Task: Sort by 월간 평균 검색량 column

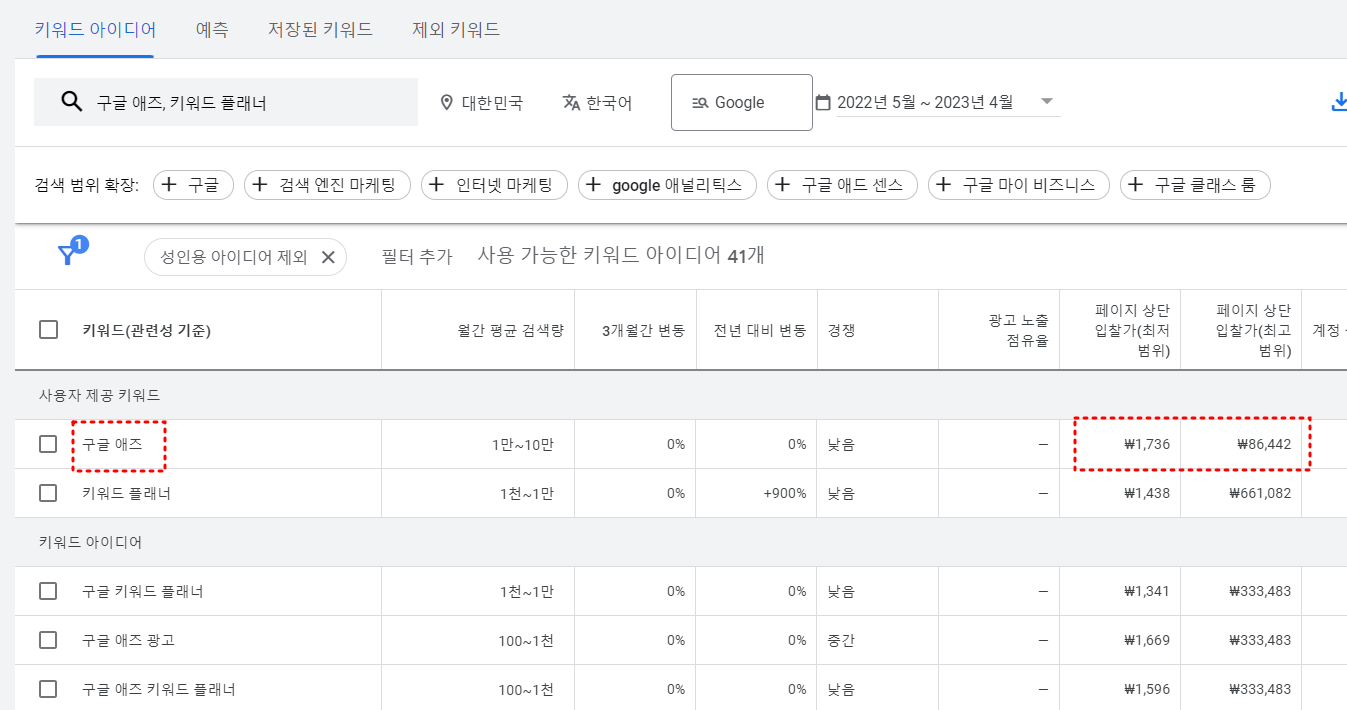Action: (511, 330)
